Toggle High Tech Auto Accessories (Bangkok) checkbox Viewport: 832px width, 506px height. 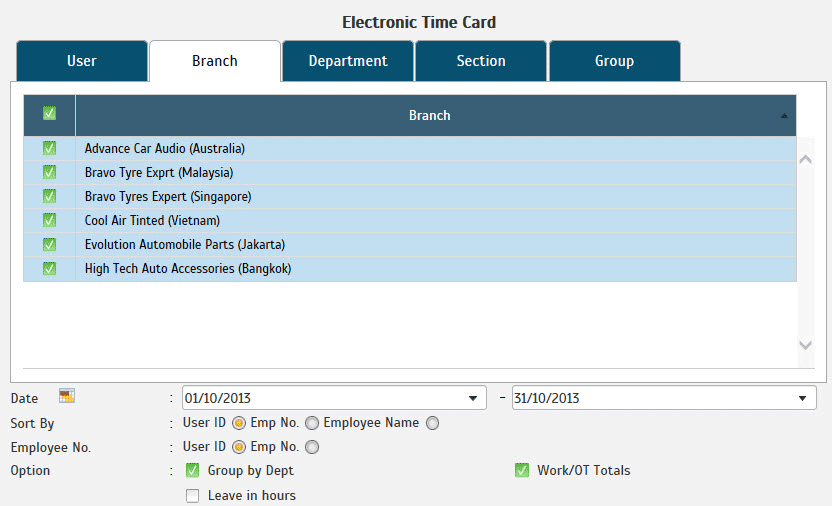point(49,268)
